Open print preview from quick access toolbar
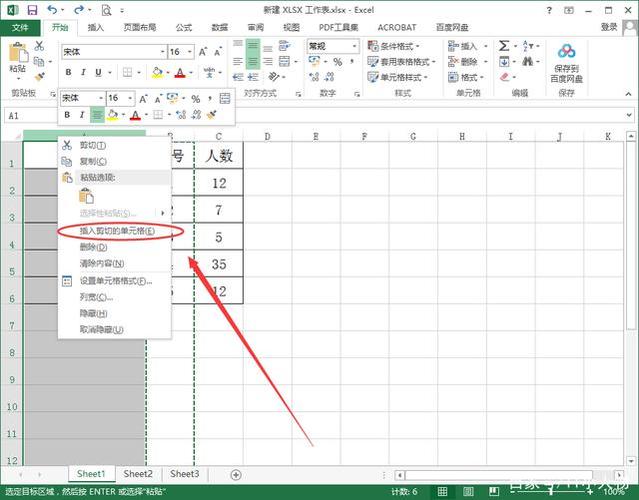This screenshot has height=500, width=639. point(106,10)
